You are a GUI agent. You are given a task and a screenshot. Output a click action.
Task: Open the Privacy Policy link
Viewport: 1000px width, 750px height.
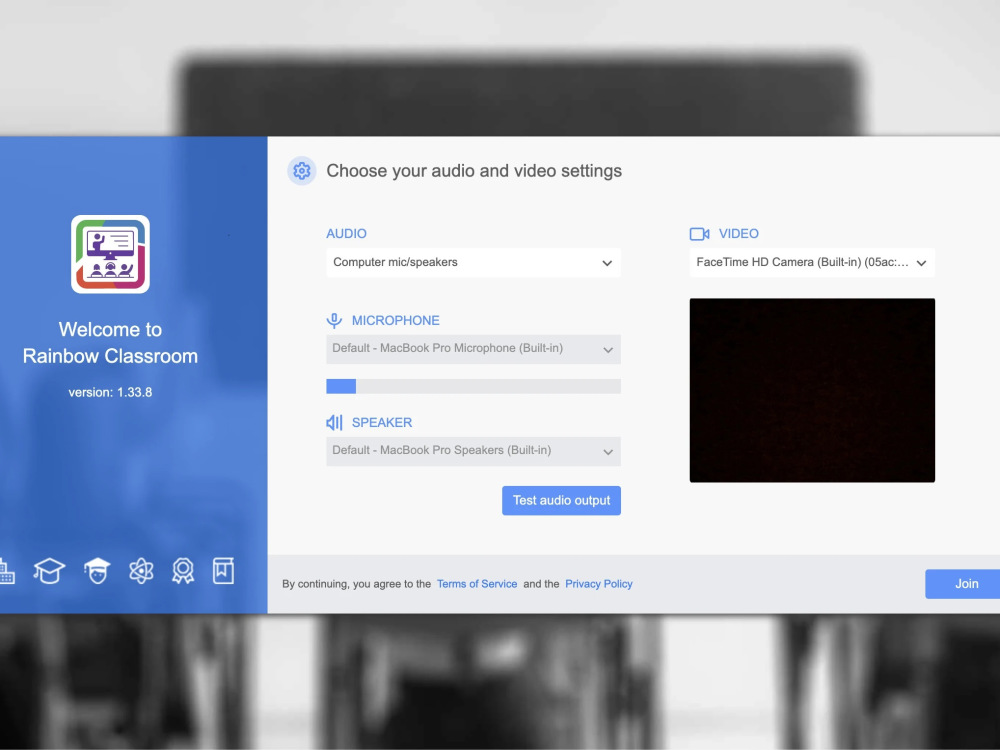[x=599, y=584]
